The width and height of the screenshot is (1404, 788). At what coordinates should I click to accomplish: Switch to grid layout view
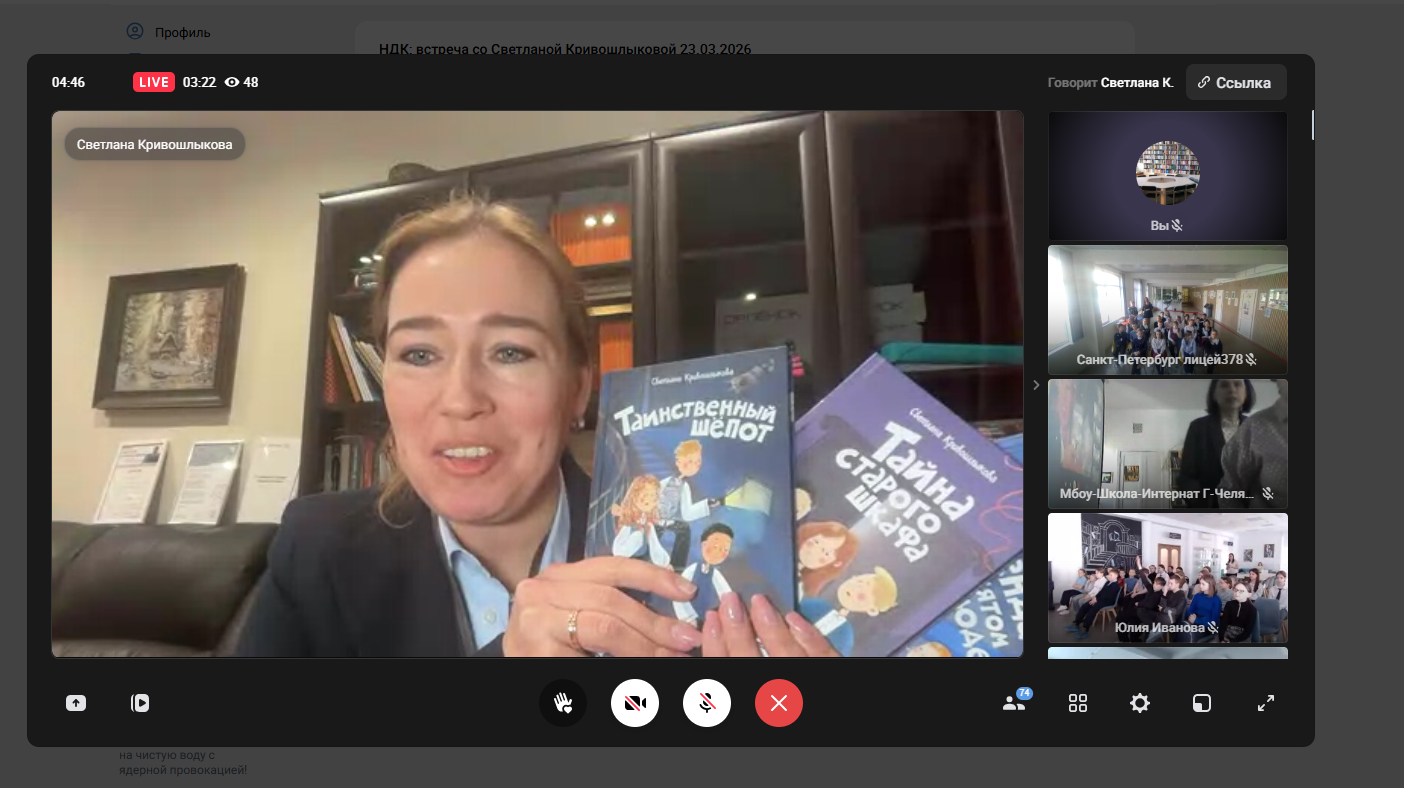(1078, 703)
